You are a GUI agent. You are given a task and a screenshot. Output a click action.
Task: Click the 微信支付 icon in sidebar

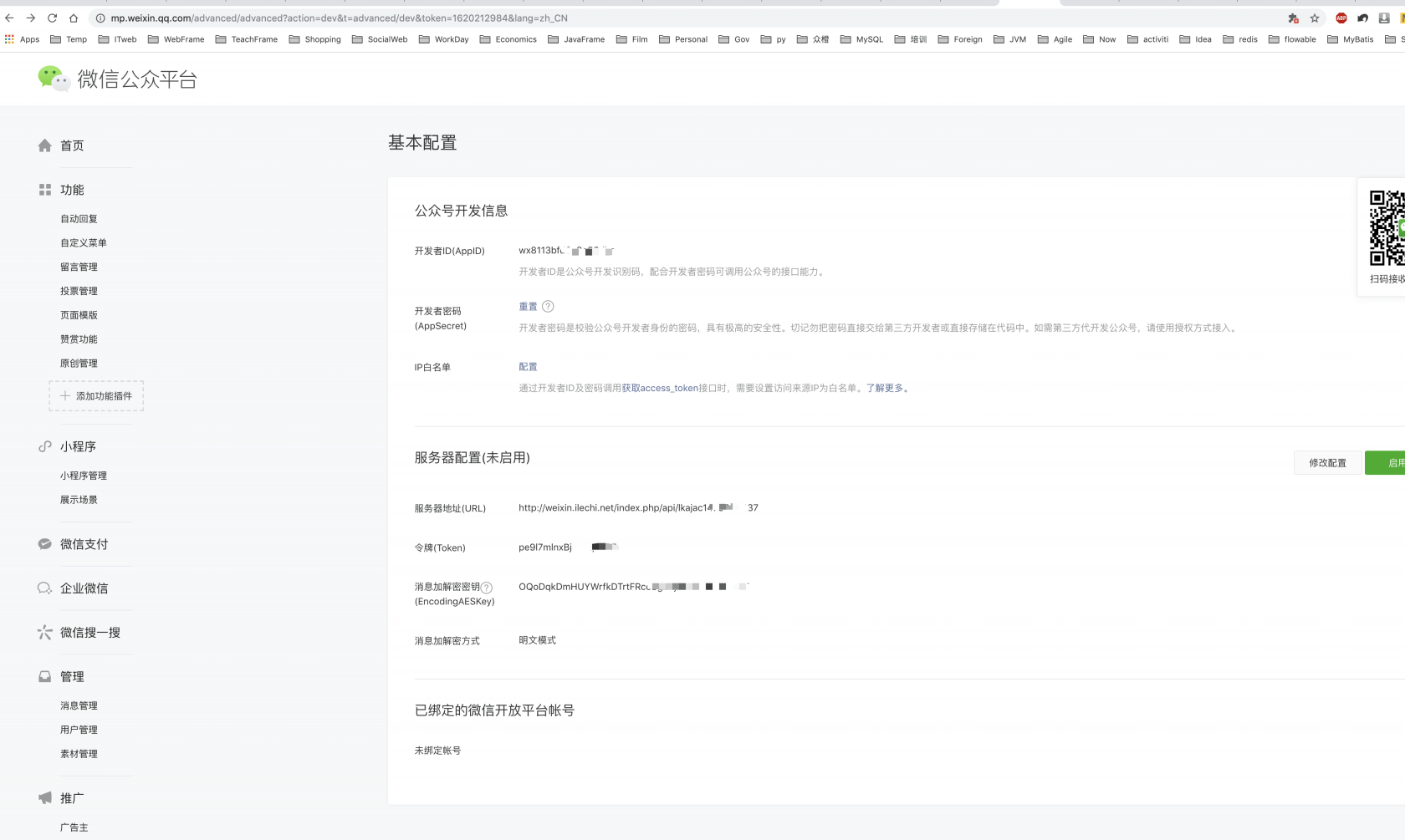45,544
